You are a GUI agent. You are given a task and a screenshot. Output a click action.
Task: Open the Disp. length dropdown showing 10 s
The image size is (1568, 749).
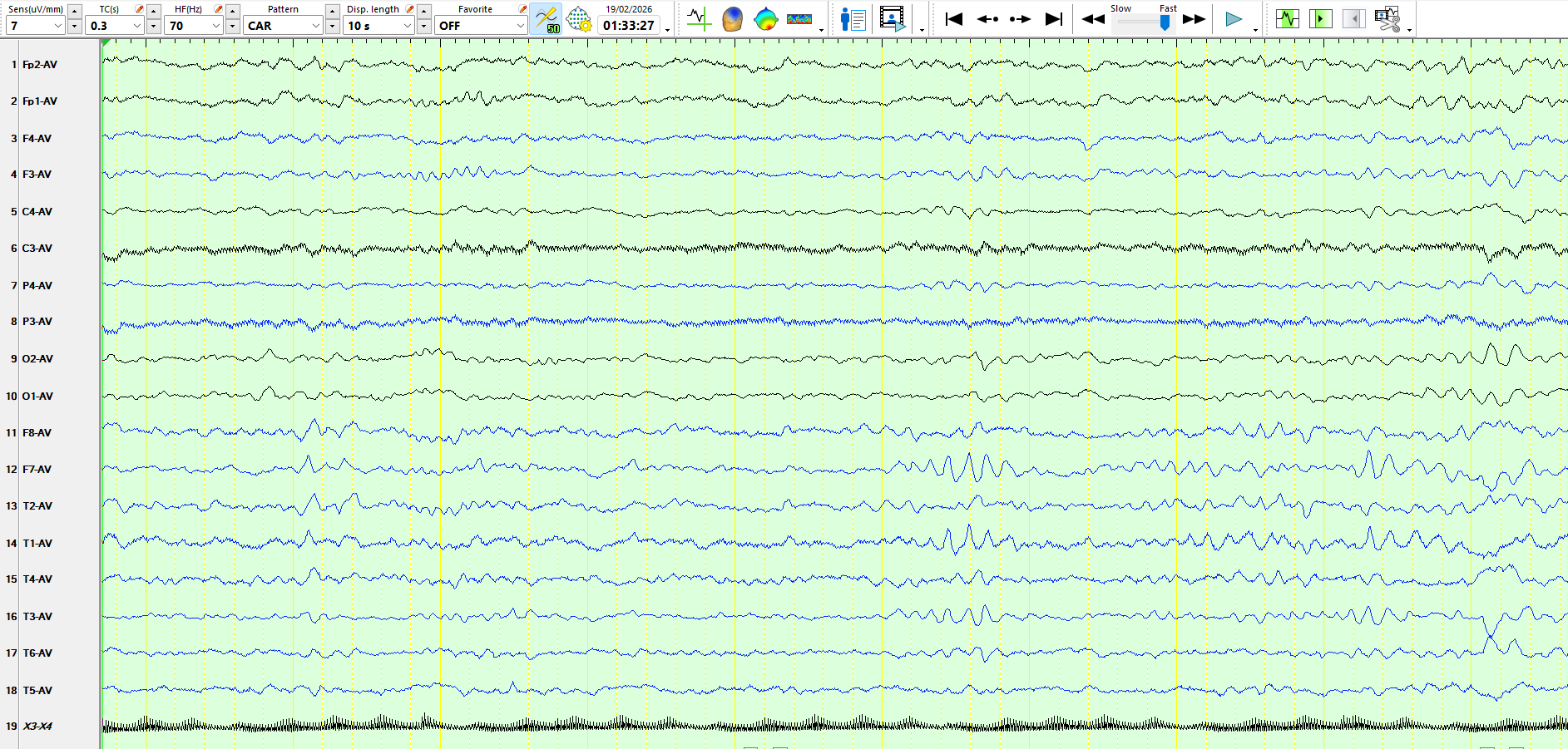379,26
